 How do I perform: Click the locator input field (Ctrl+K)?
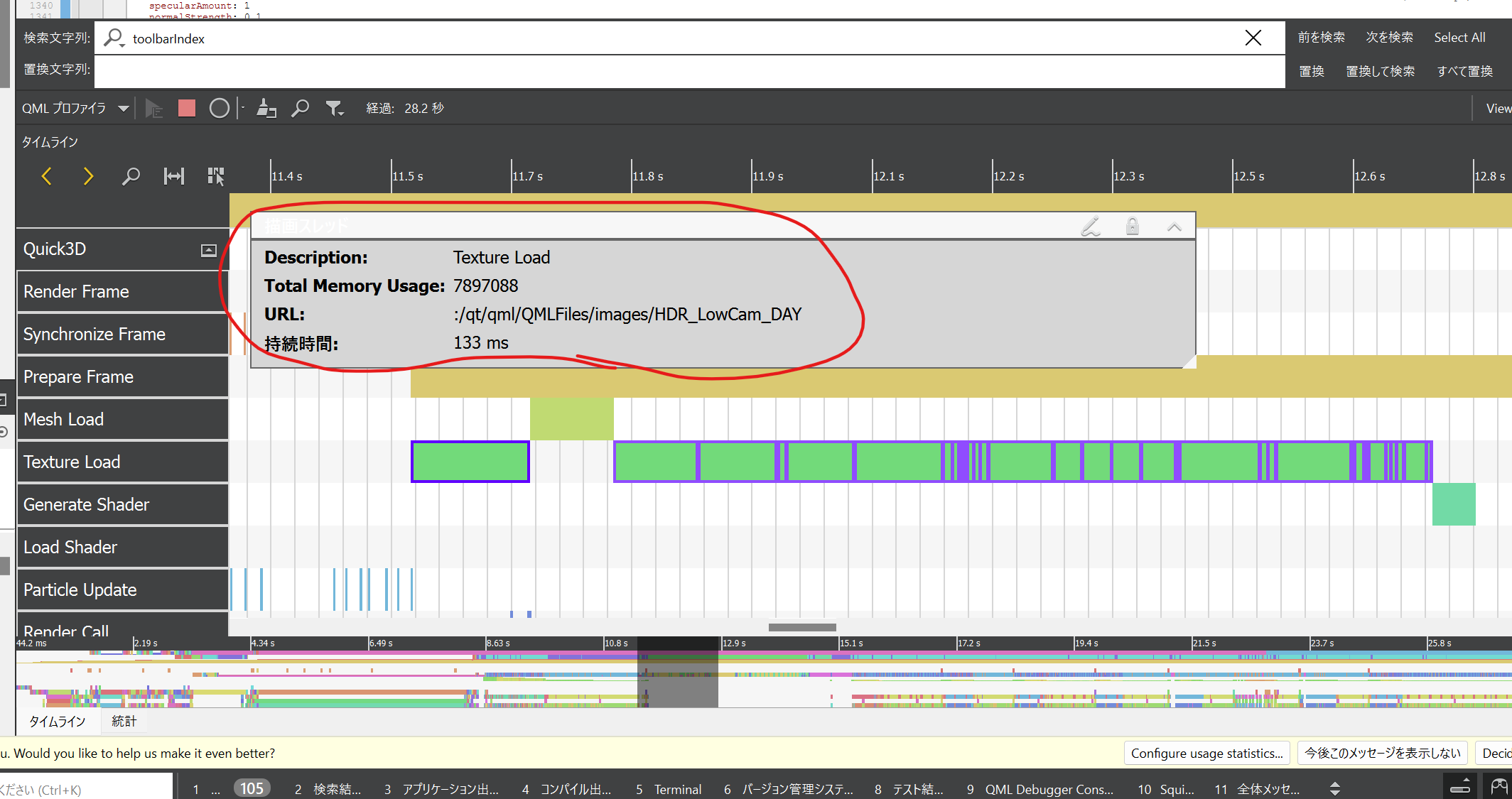(85, 788)
